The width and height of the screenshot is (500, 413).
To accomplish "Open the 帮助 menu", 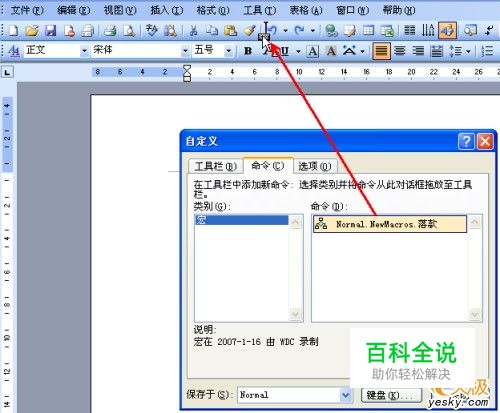I will (x=399, y=10).
